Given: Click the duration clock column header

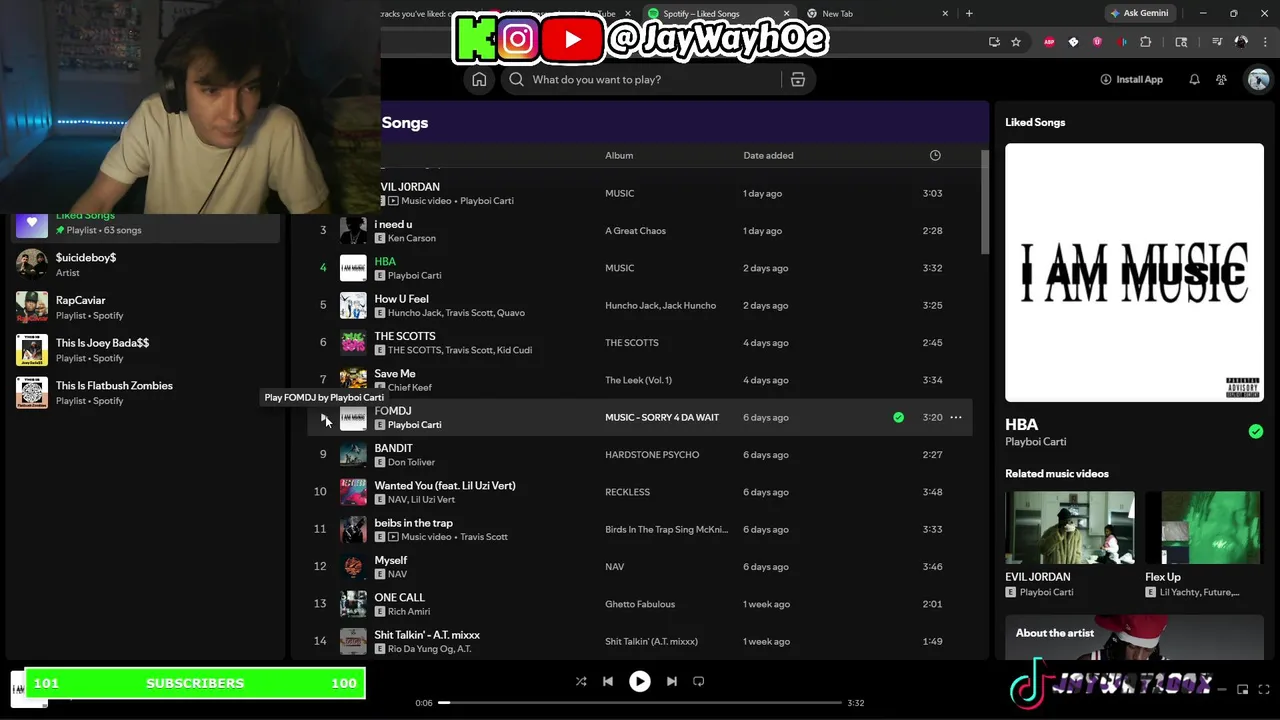Looking at the screenshot, I should (x=935, y=156).
